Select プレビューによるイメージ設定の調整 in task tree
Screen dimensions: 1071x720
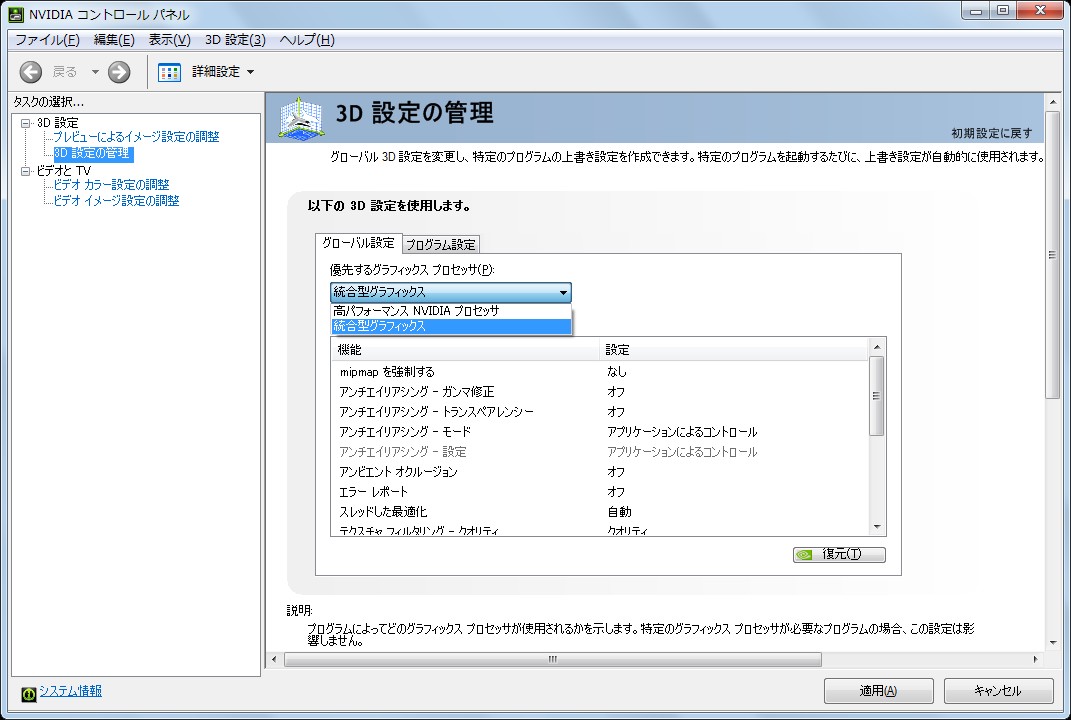click(136, 137)
